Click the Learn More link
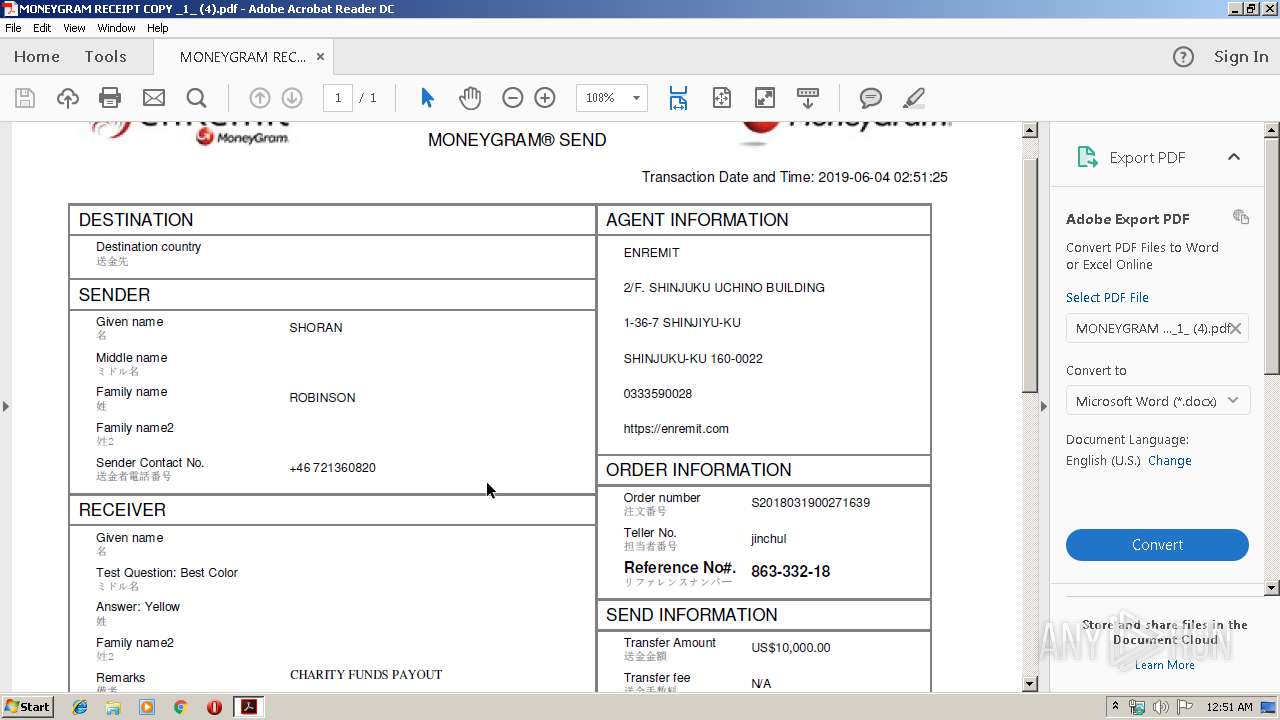 pos(1164,665)
